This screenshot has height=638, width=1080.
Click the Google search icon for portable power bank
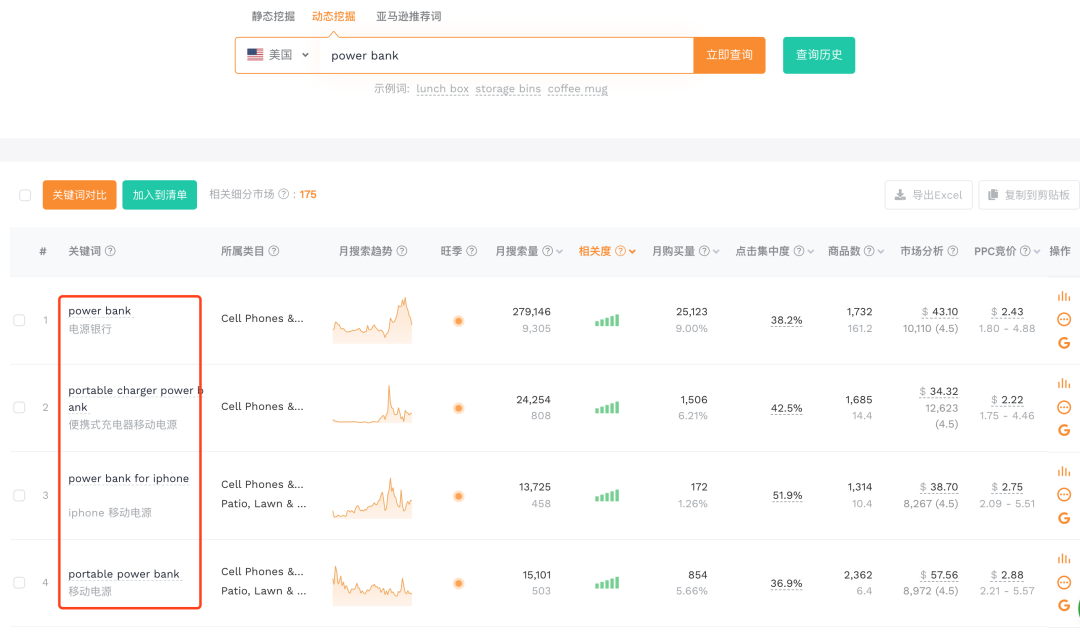[1063, 606]
